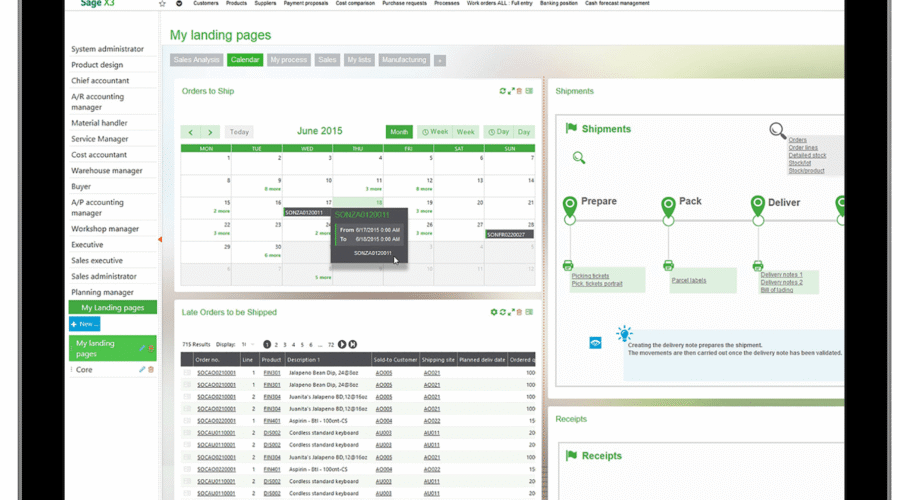This screenshot has height=500, width=900.
Task: Expand '2 more' on June 15
Action: click(222, 211)
